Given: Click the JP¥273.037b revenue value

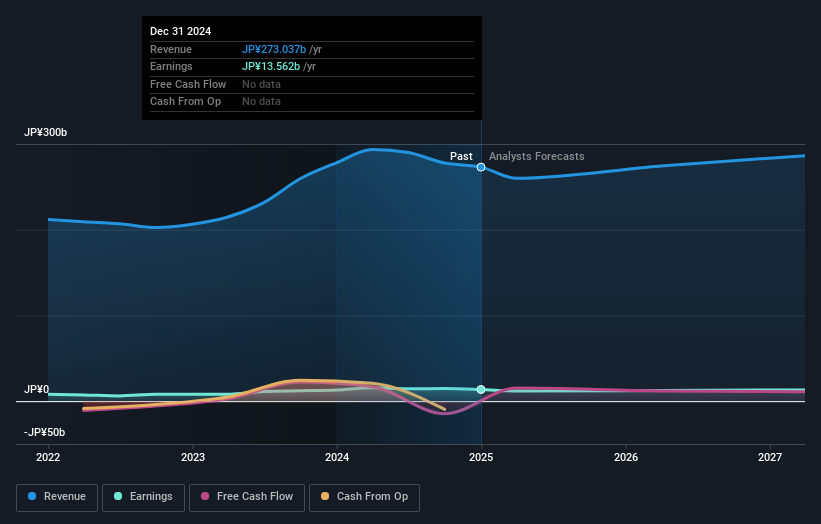Looking at the screenshot, I should (274, 49).
